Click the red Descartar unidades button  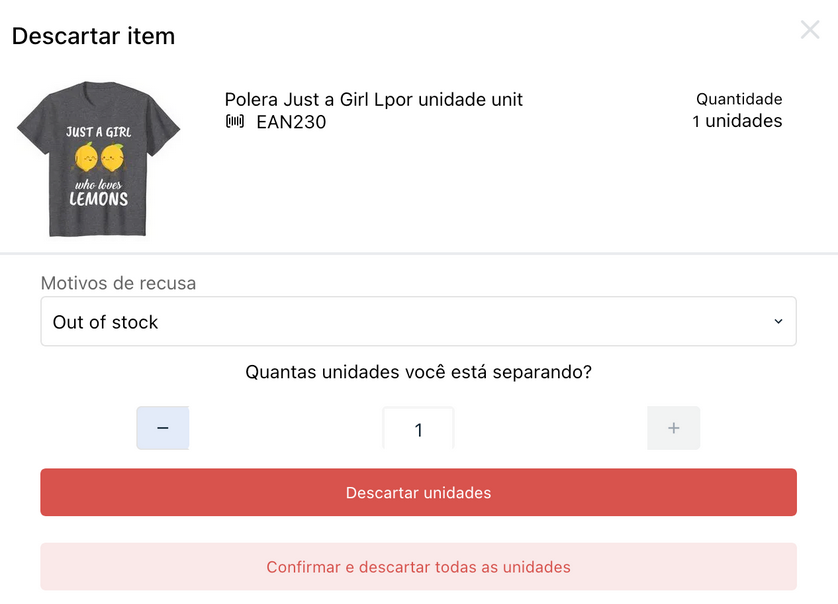tap(418, 492)
